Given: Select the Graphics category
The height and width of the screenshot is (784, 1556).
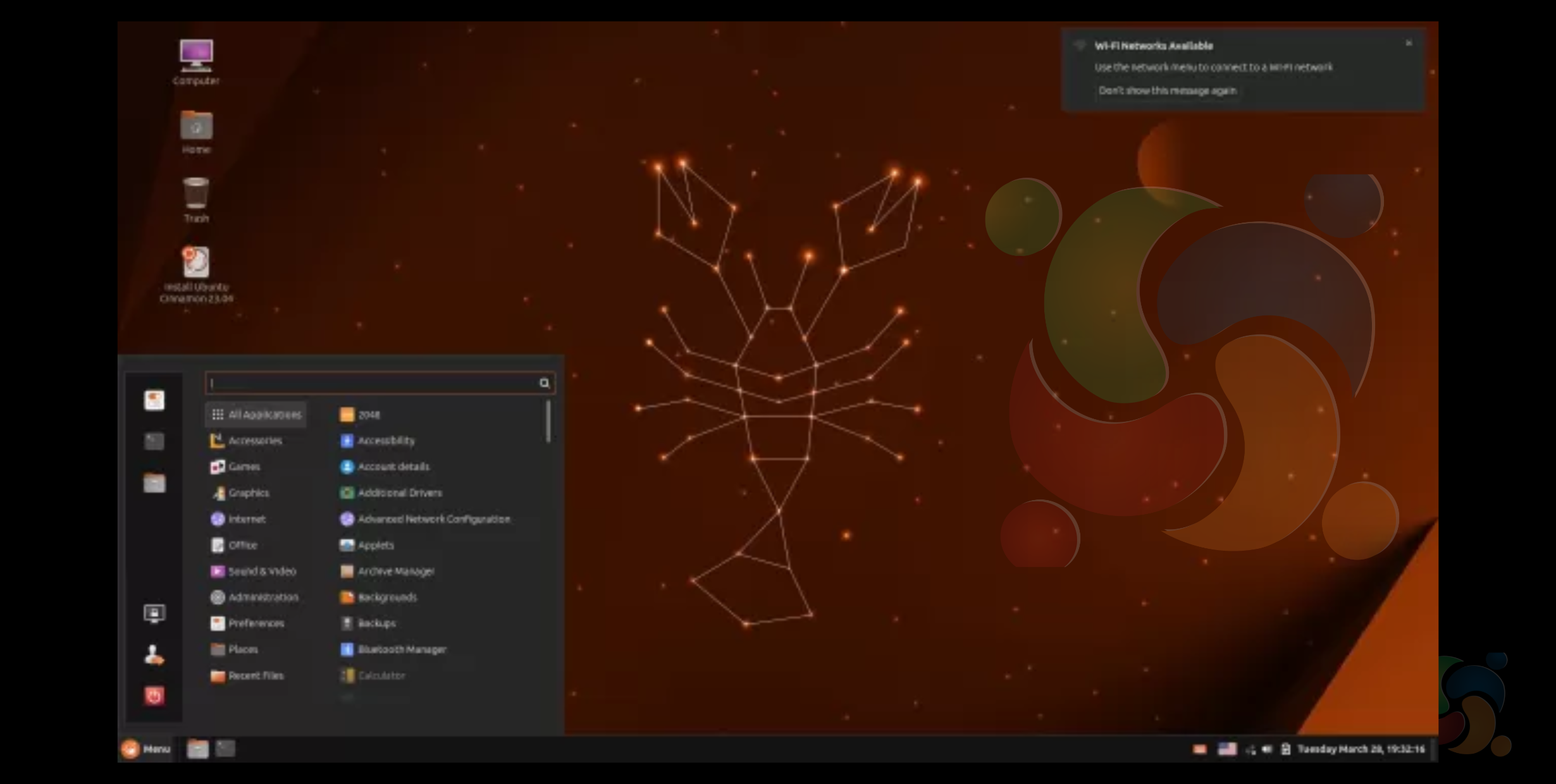Looking at the screenshot, I should coord(240,493).
